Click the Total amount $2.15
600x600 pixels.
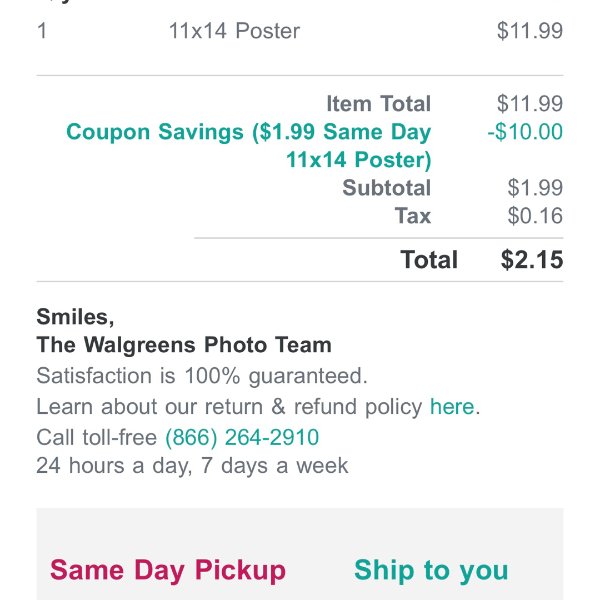pyautogui.click(x=532, y=259)
